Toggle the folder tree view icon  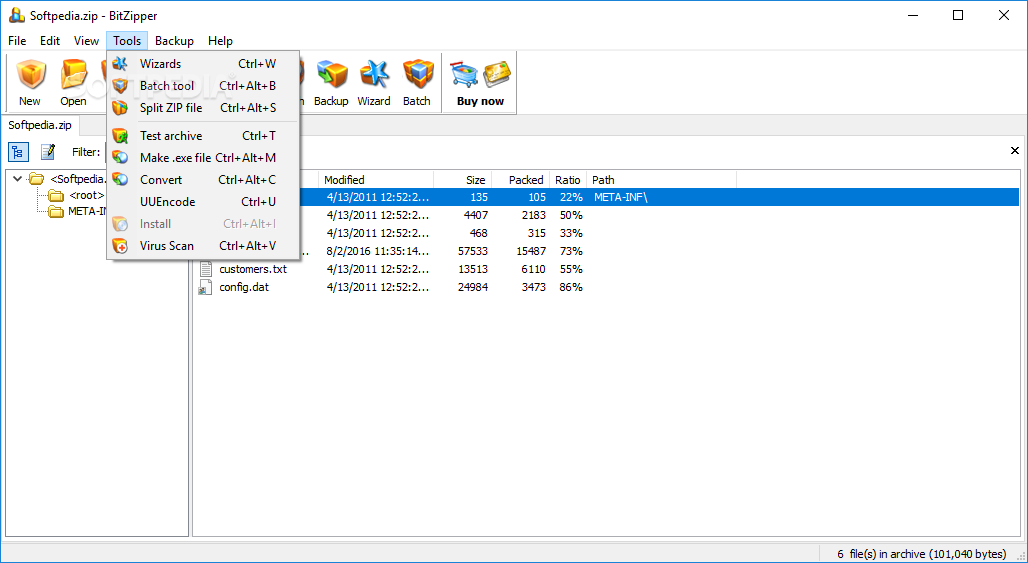(18, 152)
